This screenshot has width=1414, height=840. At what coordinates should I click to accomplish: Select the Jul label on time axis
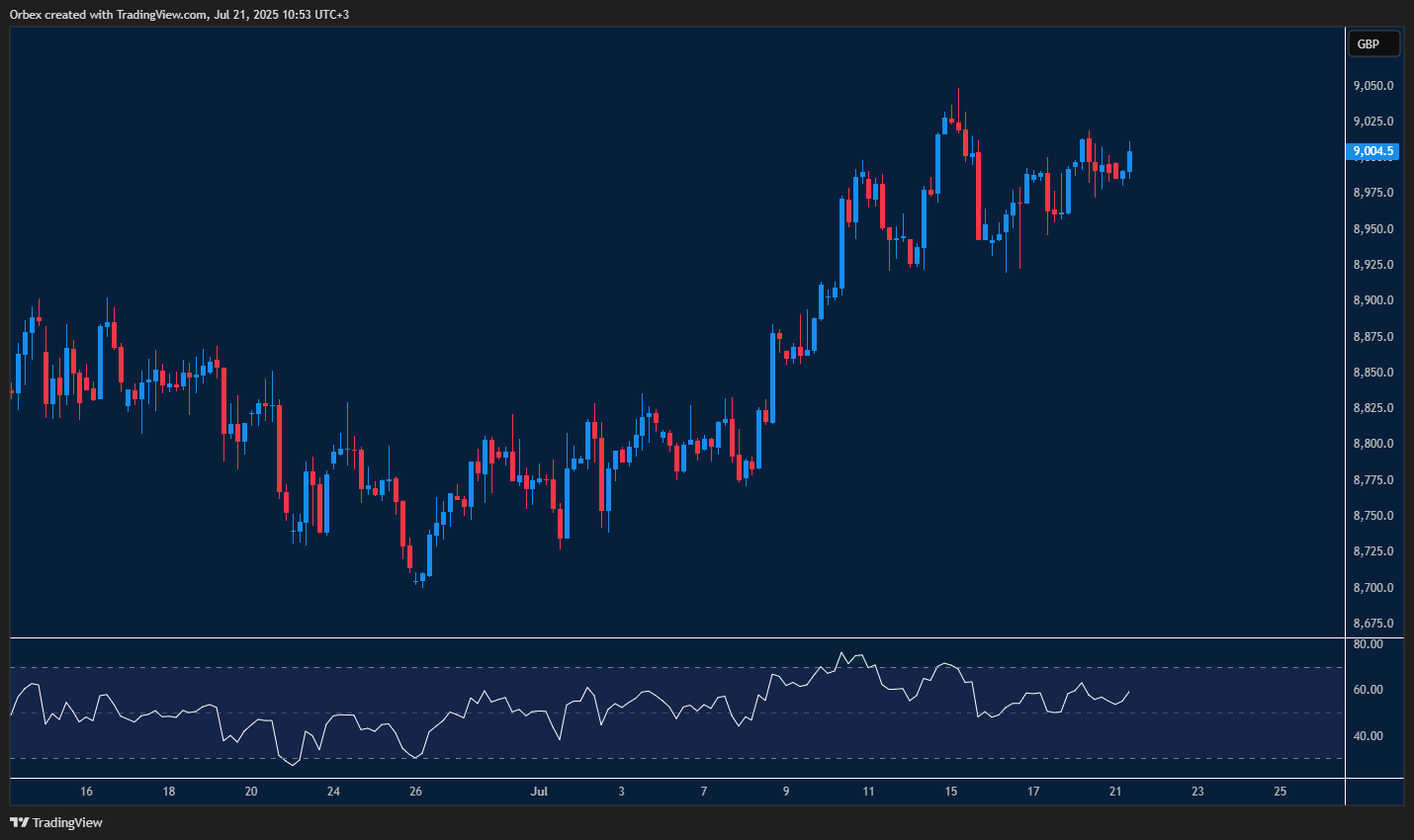coord(539,792)
